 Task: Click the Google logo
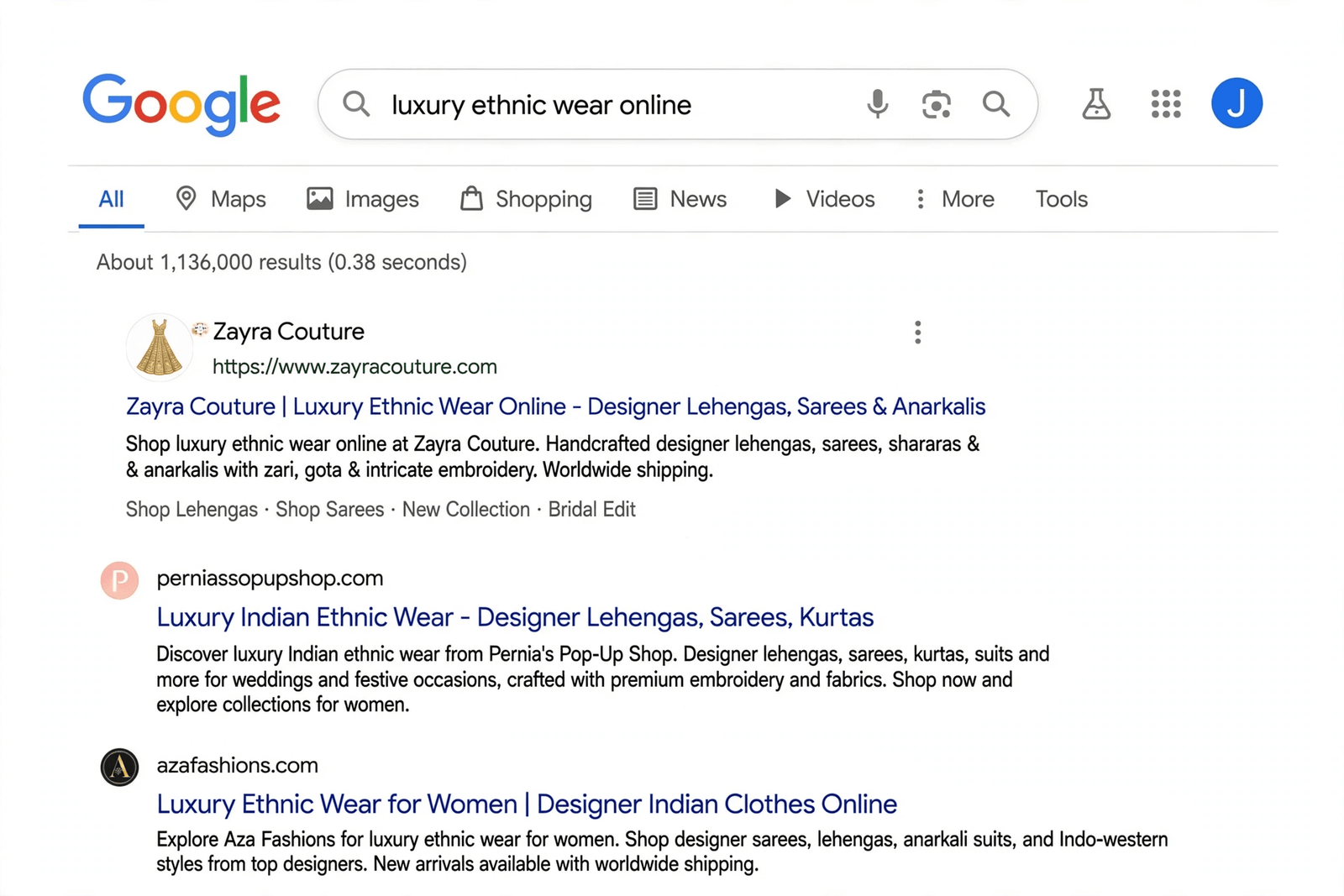181,104
